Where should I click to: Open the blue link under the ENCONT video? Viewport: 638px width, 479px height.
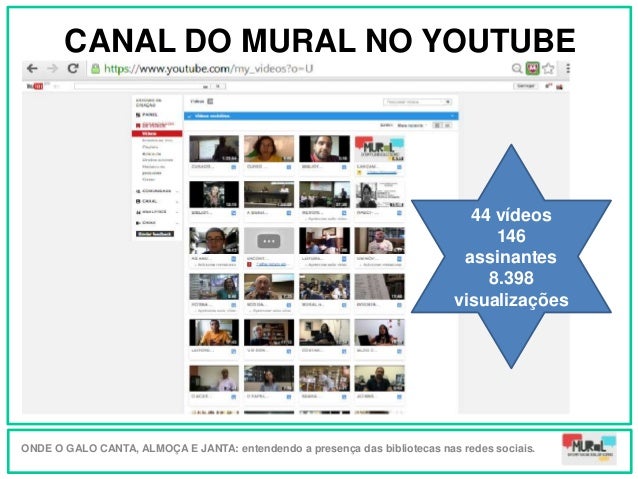273,265
